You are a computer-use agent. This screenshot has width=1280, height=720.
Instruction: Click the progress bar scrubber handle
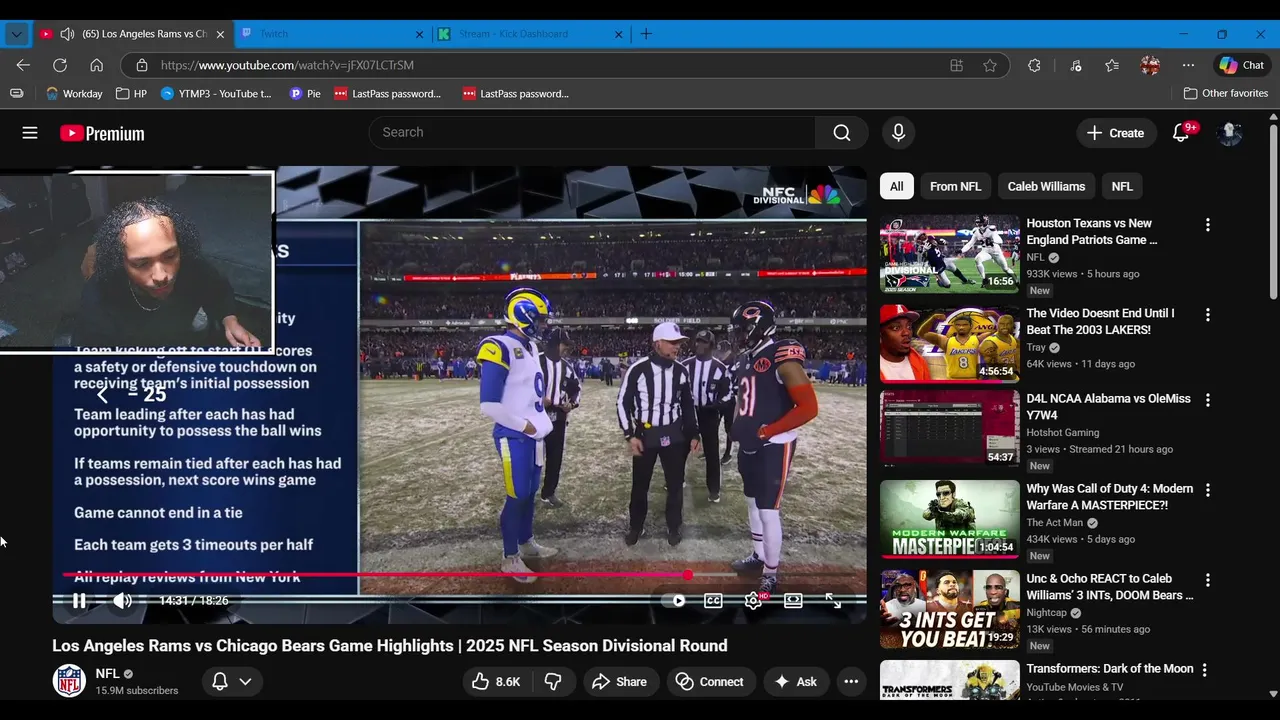coord(688,575)
